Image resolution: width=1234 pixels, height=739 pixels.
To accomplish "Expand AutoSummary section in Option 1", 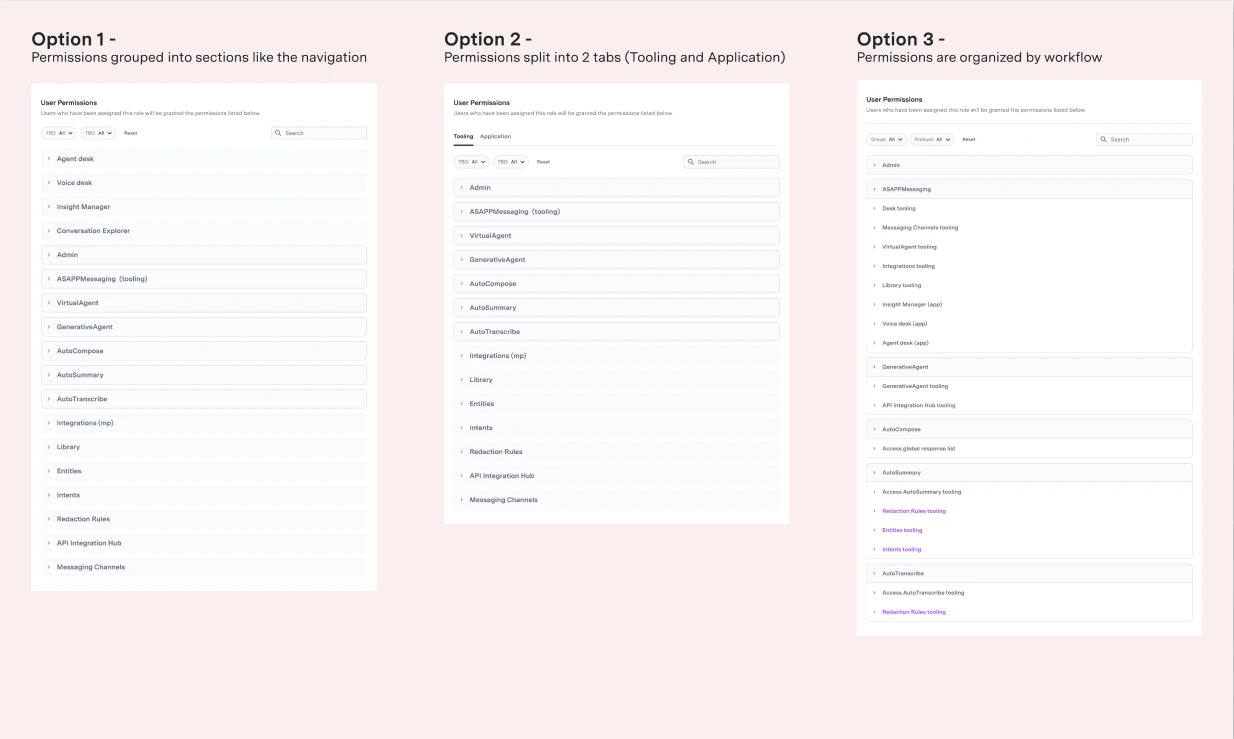I will tap(204, 375).
